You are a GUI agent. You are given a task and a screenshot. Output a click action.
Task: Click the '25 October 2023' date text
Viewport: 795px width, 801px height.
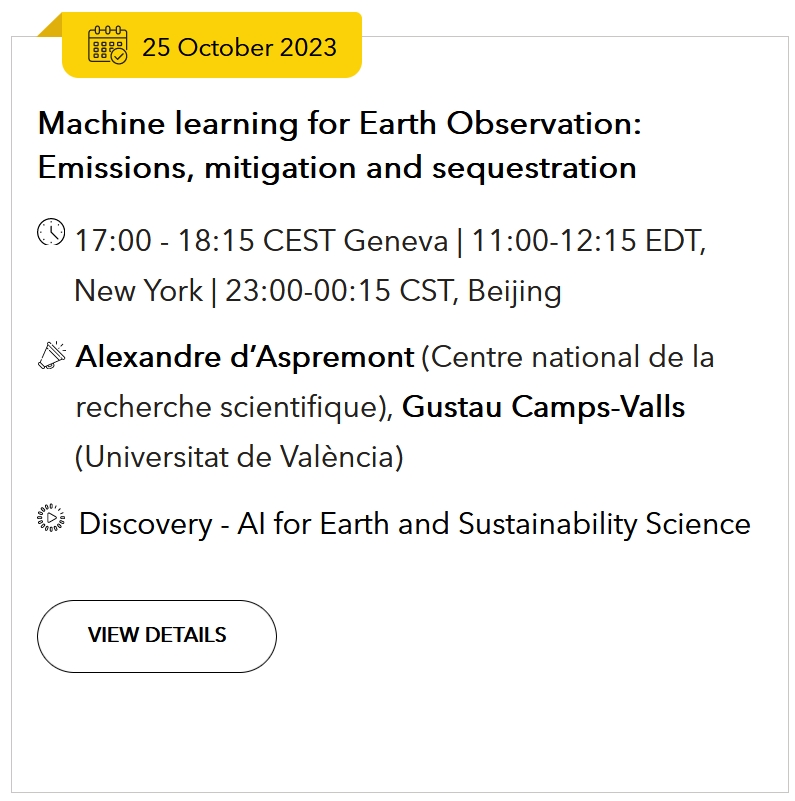click(240, 48)
